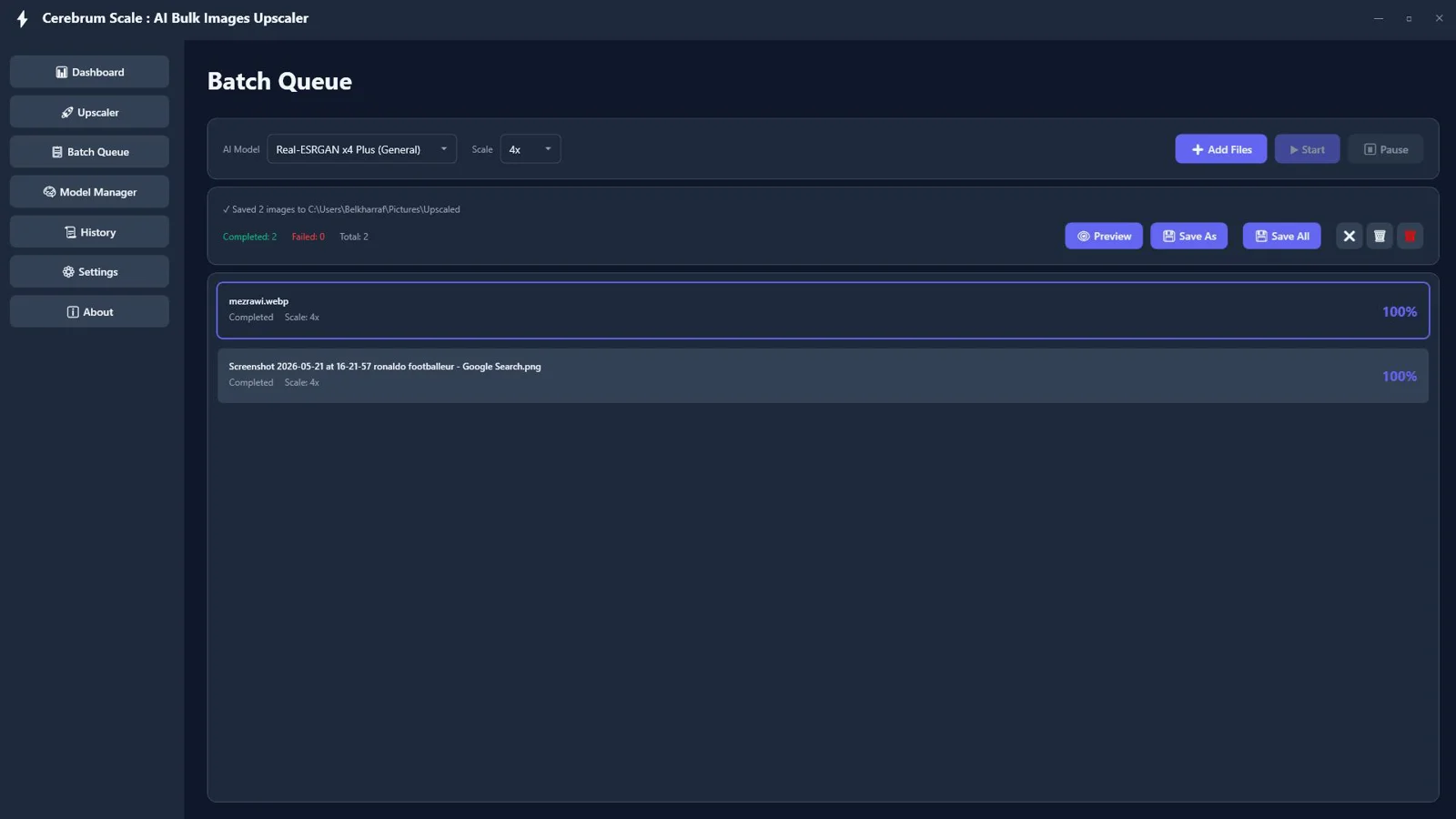This screenshot has height=819, width=1456.
Task: Maximize the Cerebrum Scale window
Action: pos(1409,18)
